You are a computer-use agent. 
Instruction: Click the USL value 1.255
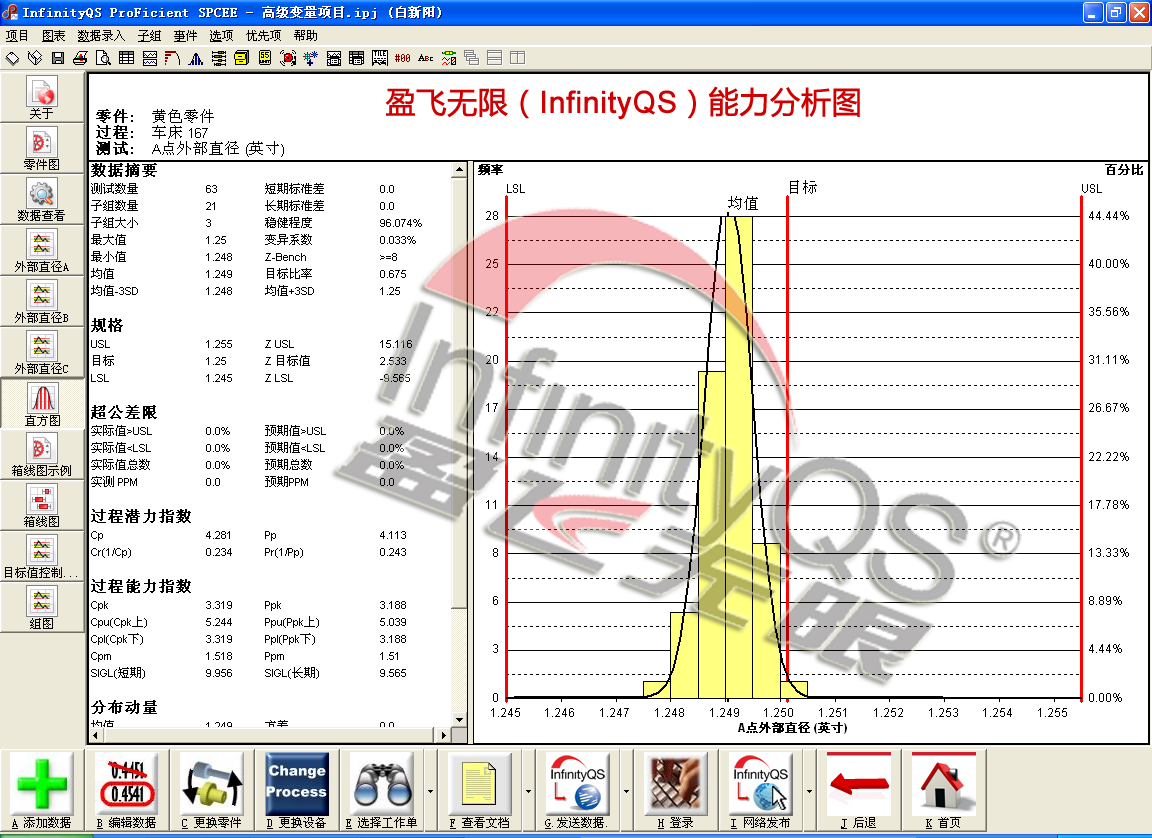[x=219, y=344]
